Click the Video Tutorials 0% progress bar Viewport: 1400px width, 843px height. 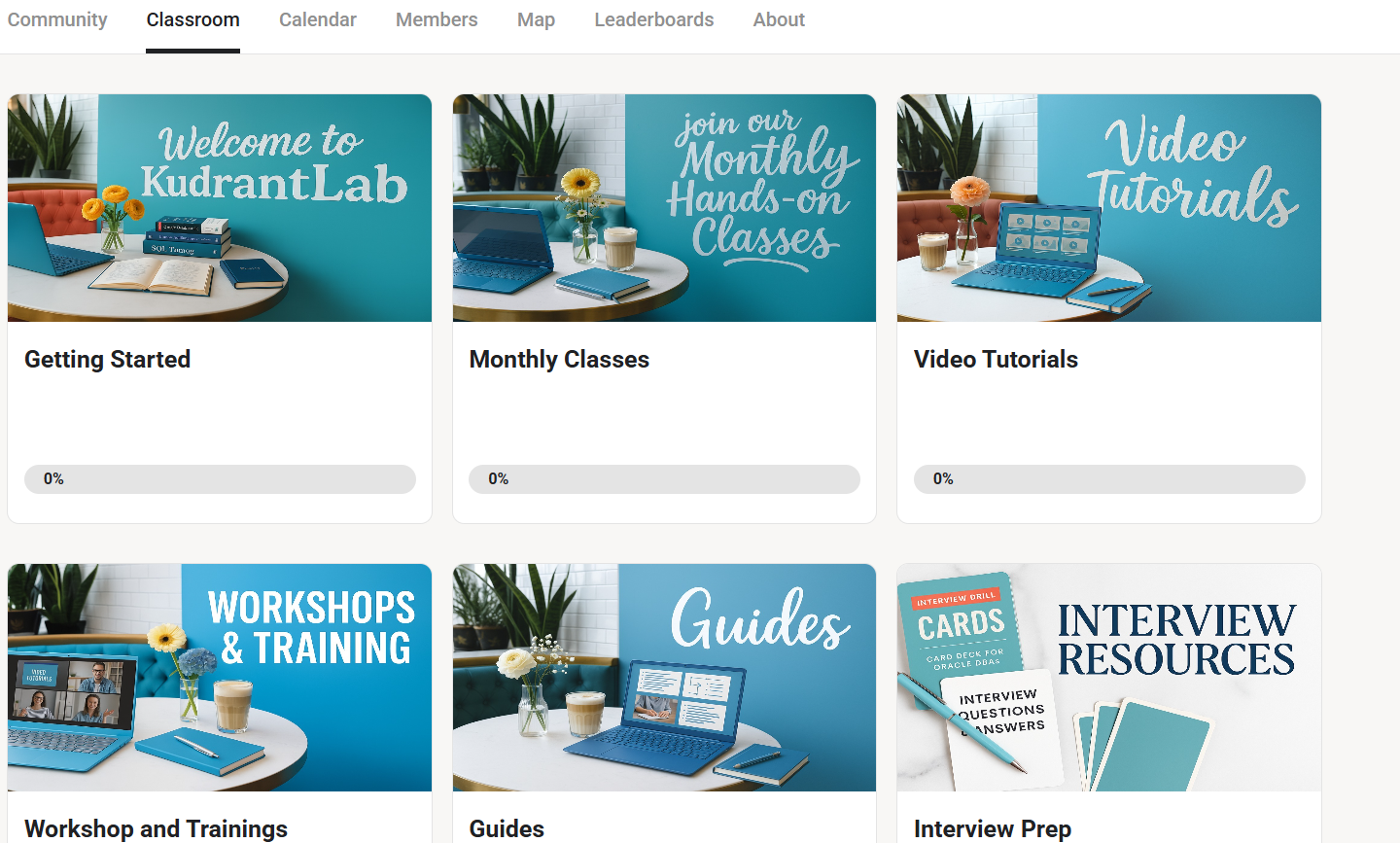(x=1109, y=479)
